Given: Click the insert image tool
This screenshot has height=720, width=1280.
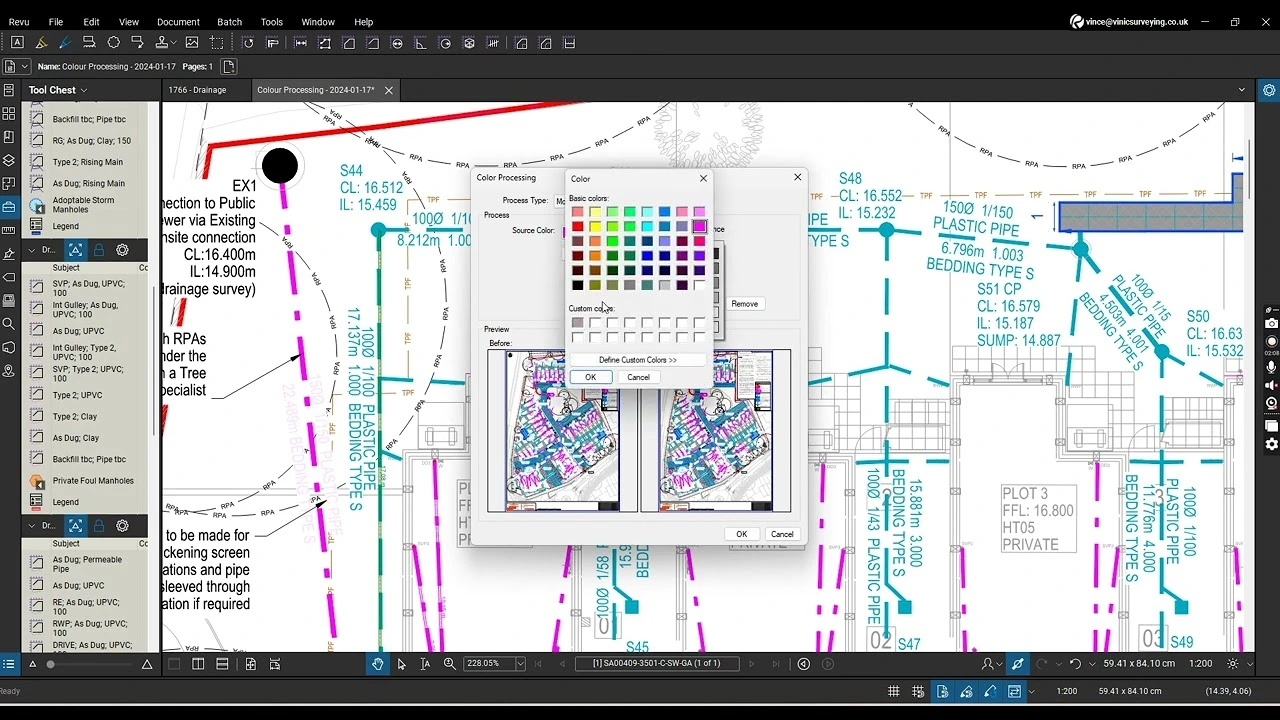Looking at the screenshot, I should point(191,43).
